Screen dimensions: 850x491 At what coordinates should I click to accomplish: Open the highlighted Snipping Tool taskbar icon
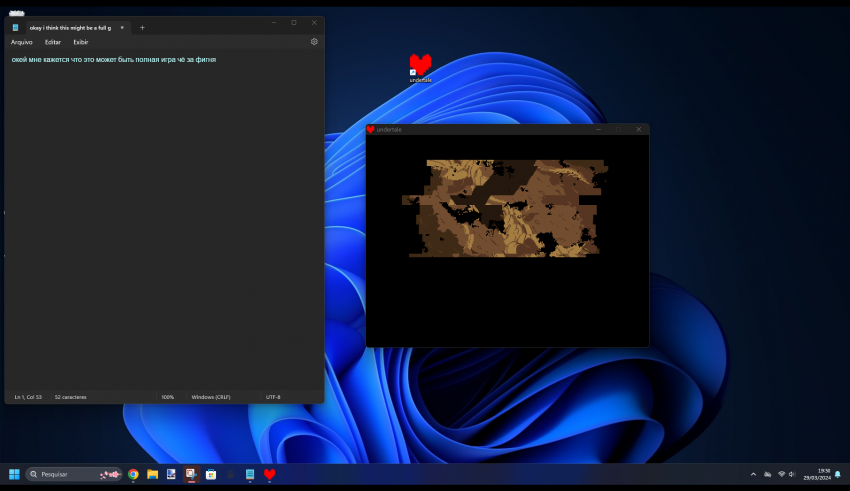coord(191,474)
